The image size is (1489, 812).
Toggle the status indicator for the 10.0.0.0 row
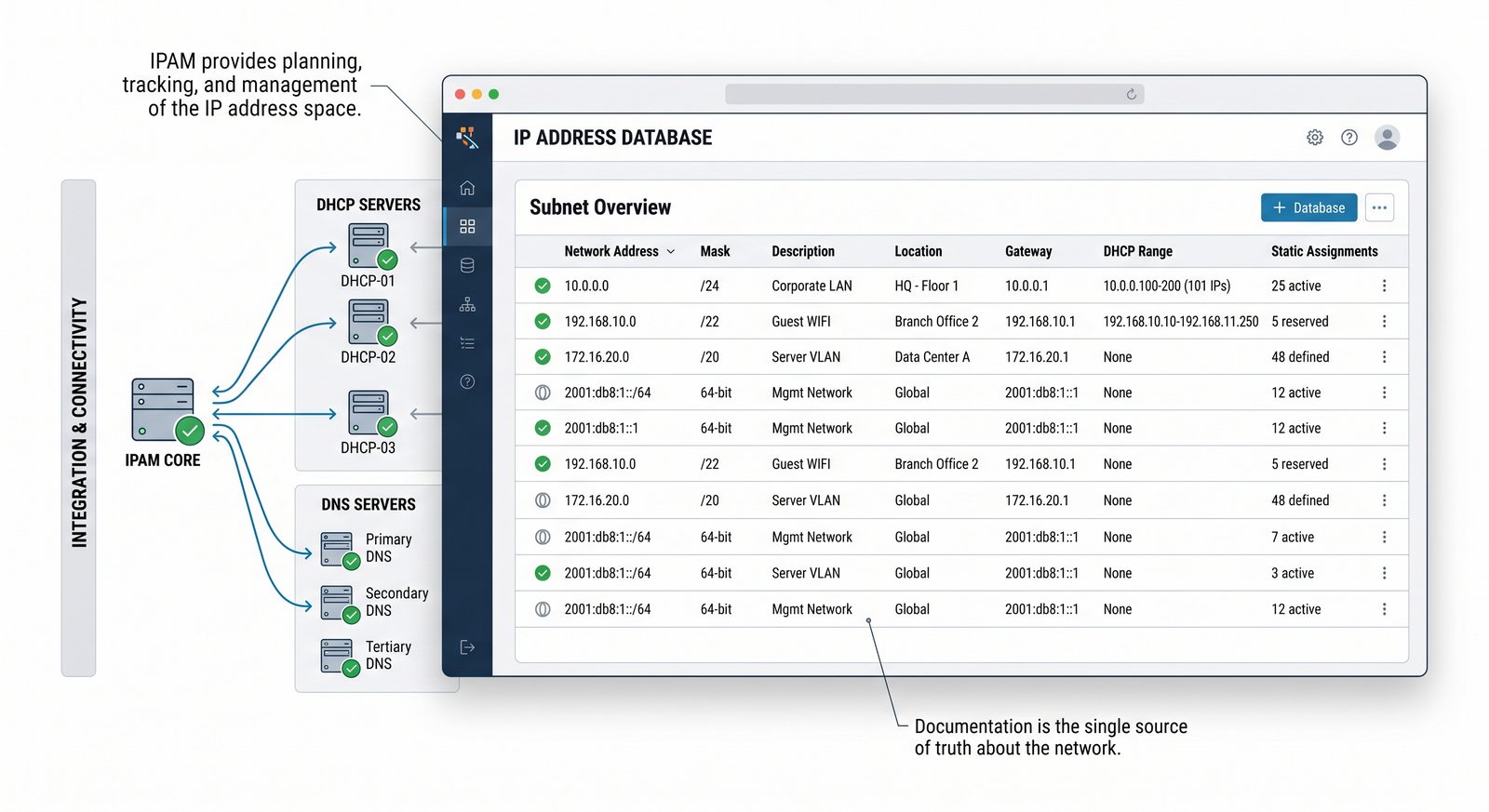pos(543,286)
